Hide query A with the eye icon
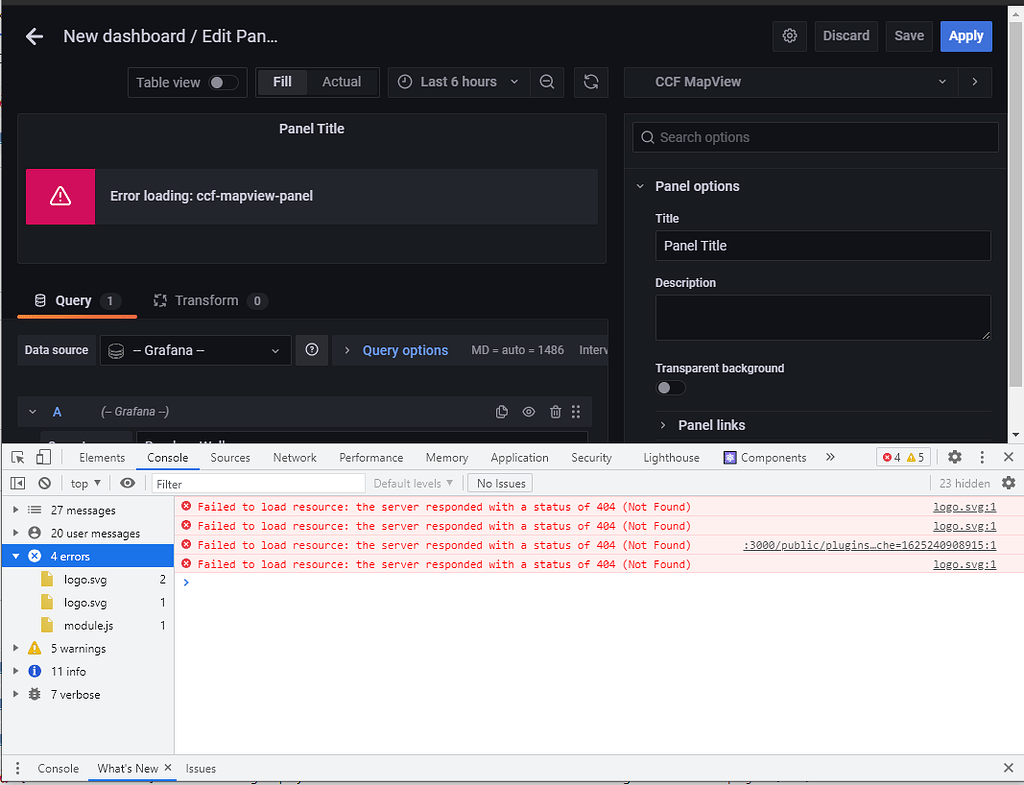The image size is (1024, 785). [x=528, y=411]
